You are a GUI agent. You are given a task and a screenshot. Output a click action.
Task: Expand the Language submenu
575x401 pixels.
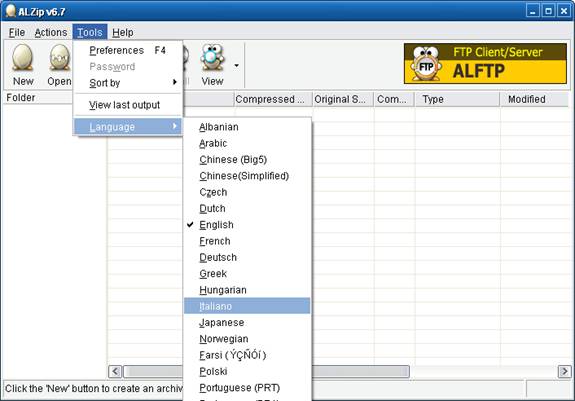[x=128, y=127]
